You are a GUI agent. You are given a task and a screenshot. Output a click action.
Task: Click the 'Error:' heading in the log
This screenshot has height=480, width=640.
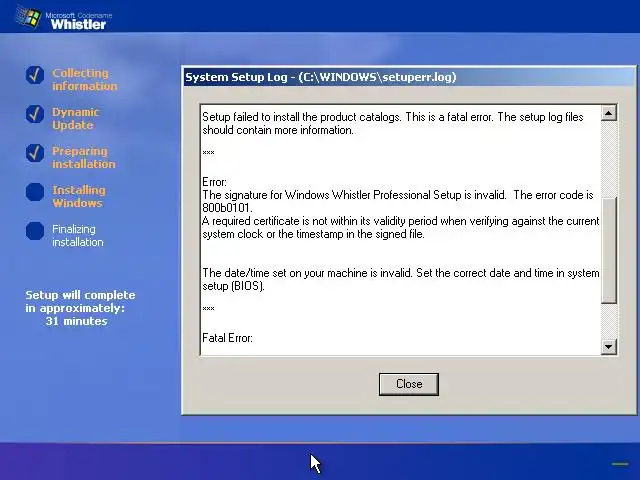[x=214, y=182]
